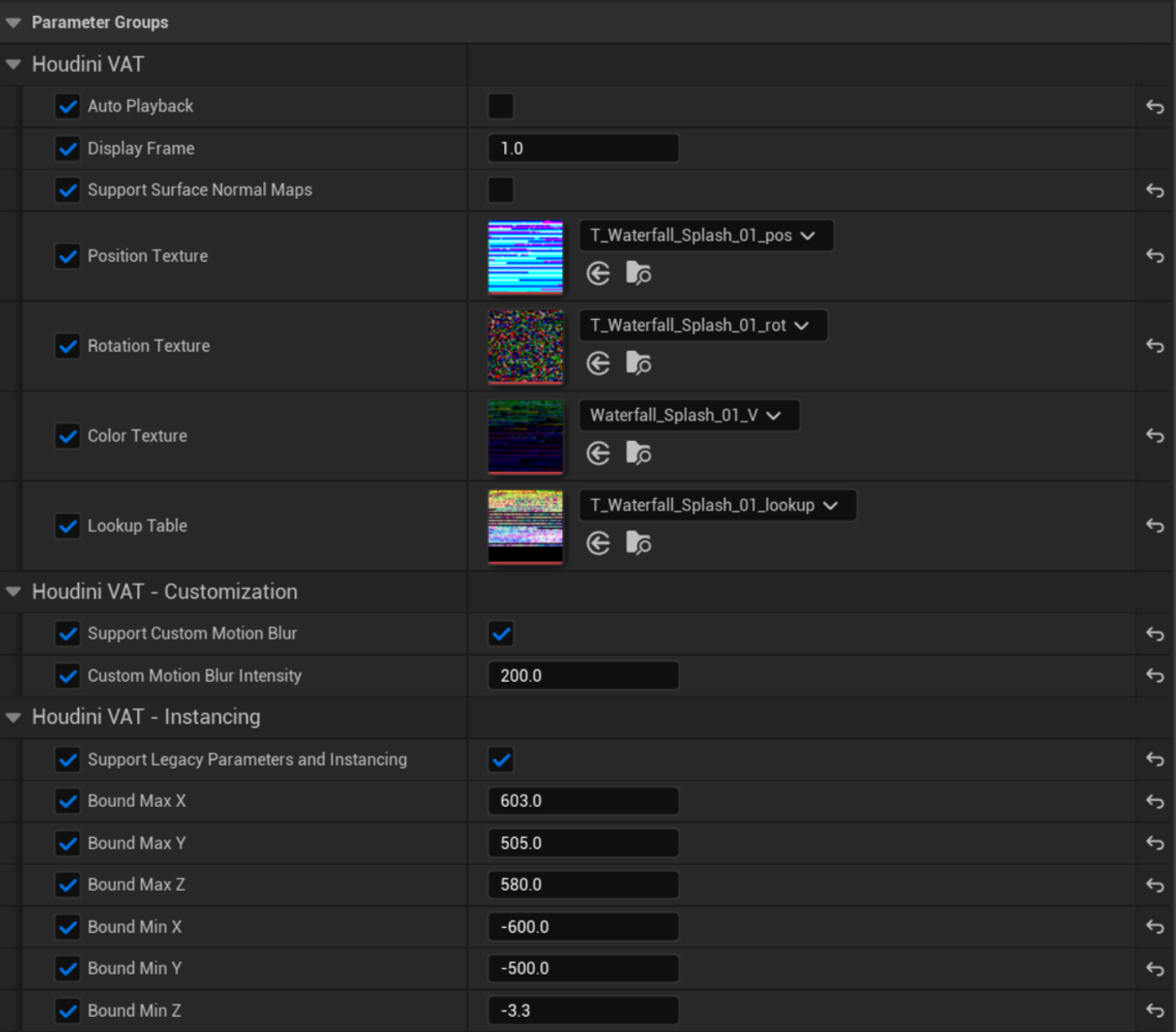Reset Custom Motion Blur Intensity to default
This screenshot has width=1176, height=1032.
(x=1155, y=676)
